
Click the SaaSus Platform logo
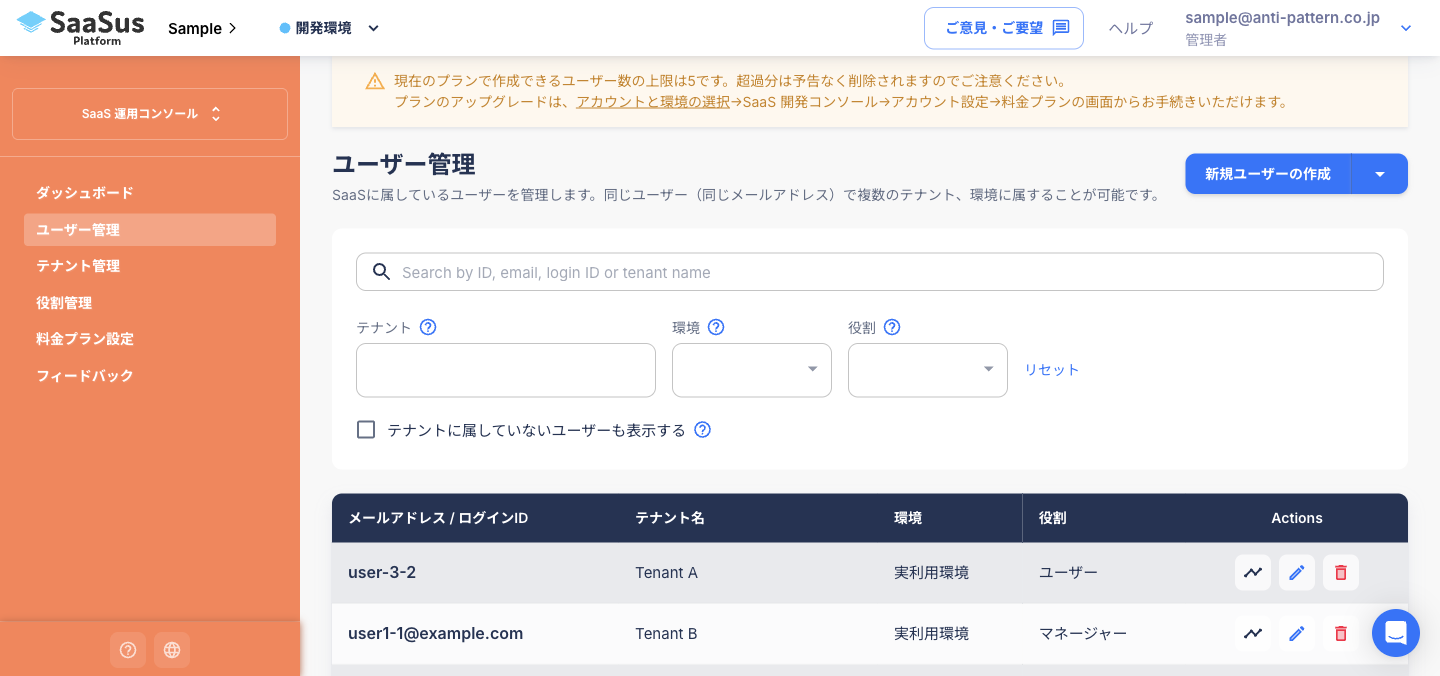80,27
